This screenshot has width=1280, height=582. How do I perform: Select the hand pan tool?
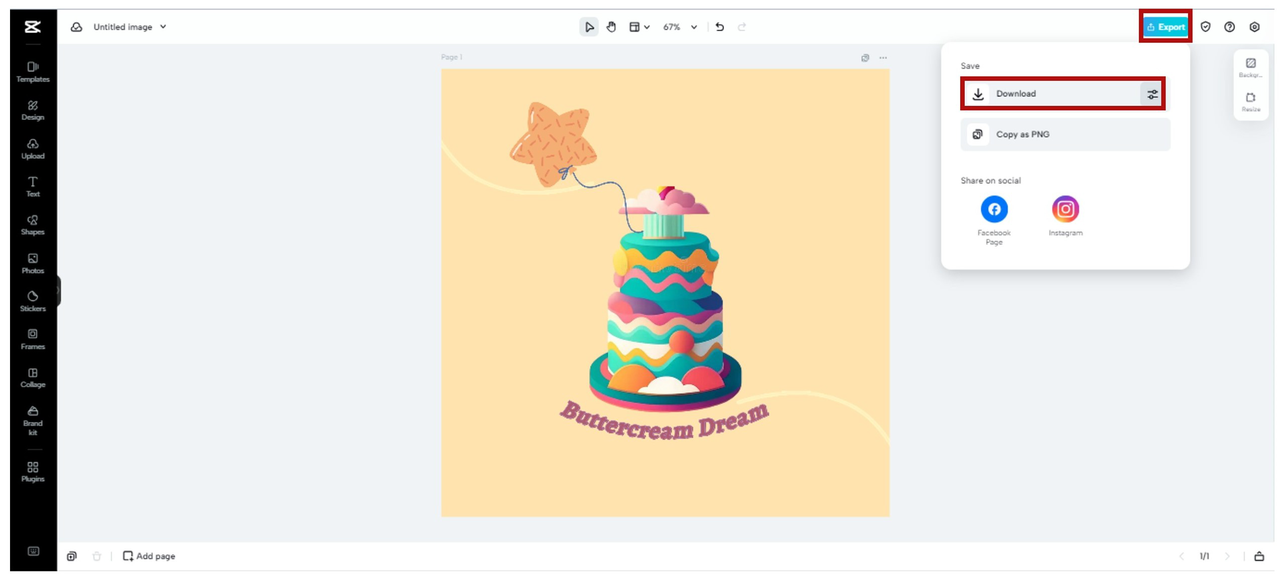point(611,27)
